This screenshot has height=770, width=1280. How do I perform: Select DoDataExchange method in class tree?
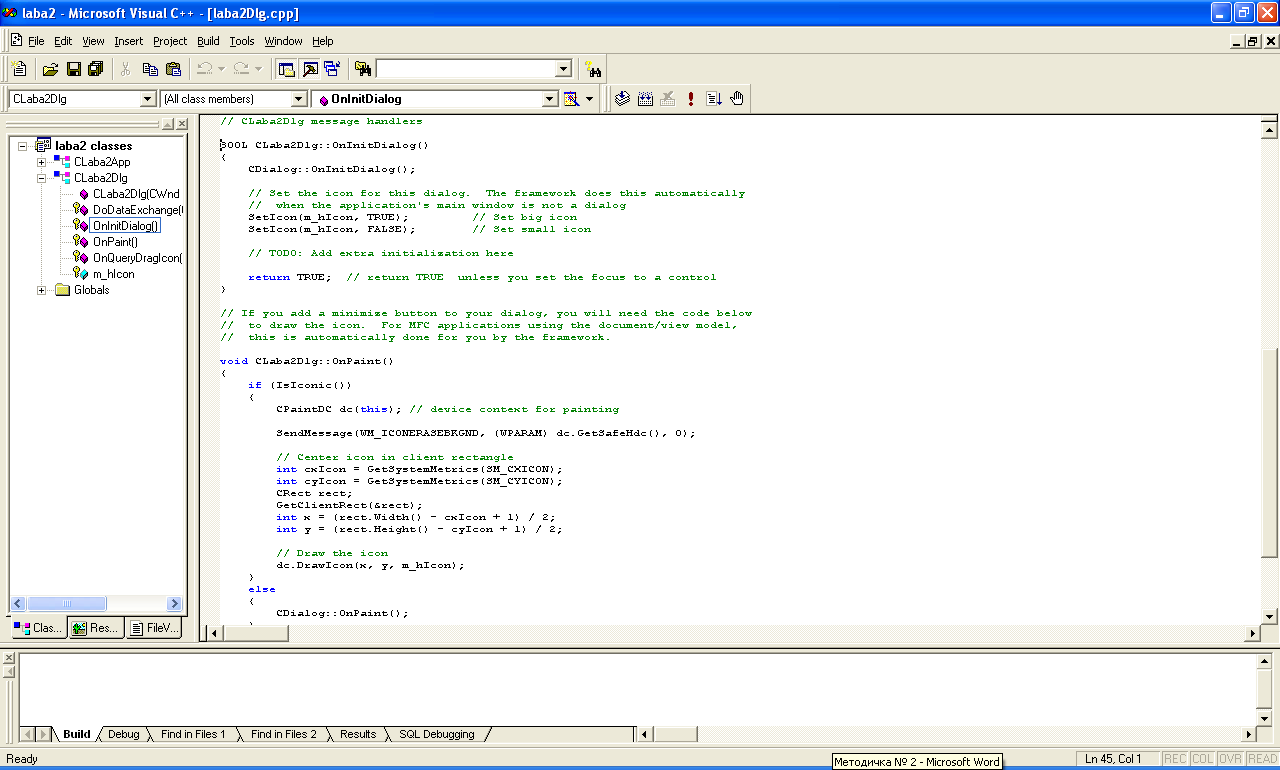(x=138, y=210)
